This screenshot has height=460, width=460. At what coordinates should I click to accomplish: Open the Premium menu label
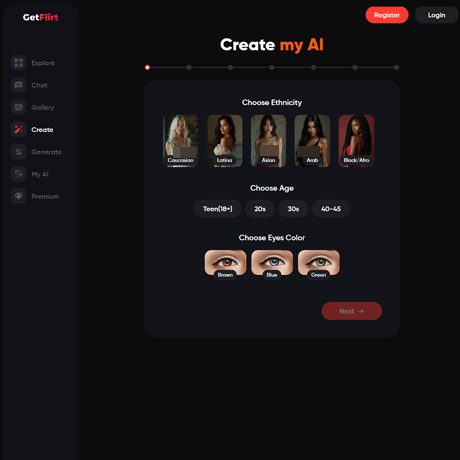click(45, 197)
